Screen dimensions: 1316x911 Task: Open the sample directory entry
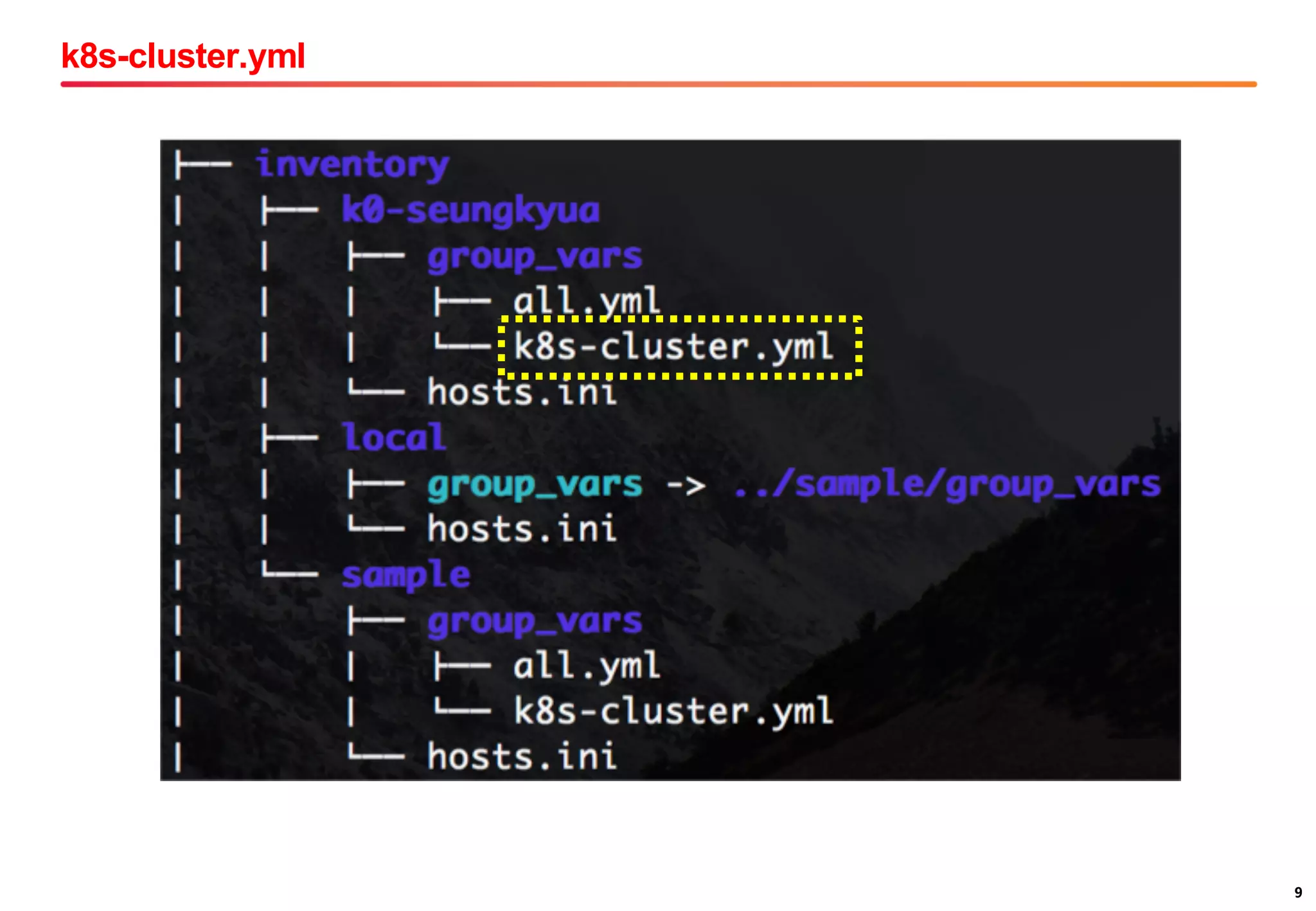pyautogui.click(x=406, y=575)
